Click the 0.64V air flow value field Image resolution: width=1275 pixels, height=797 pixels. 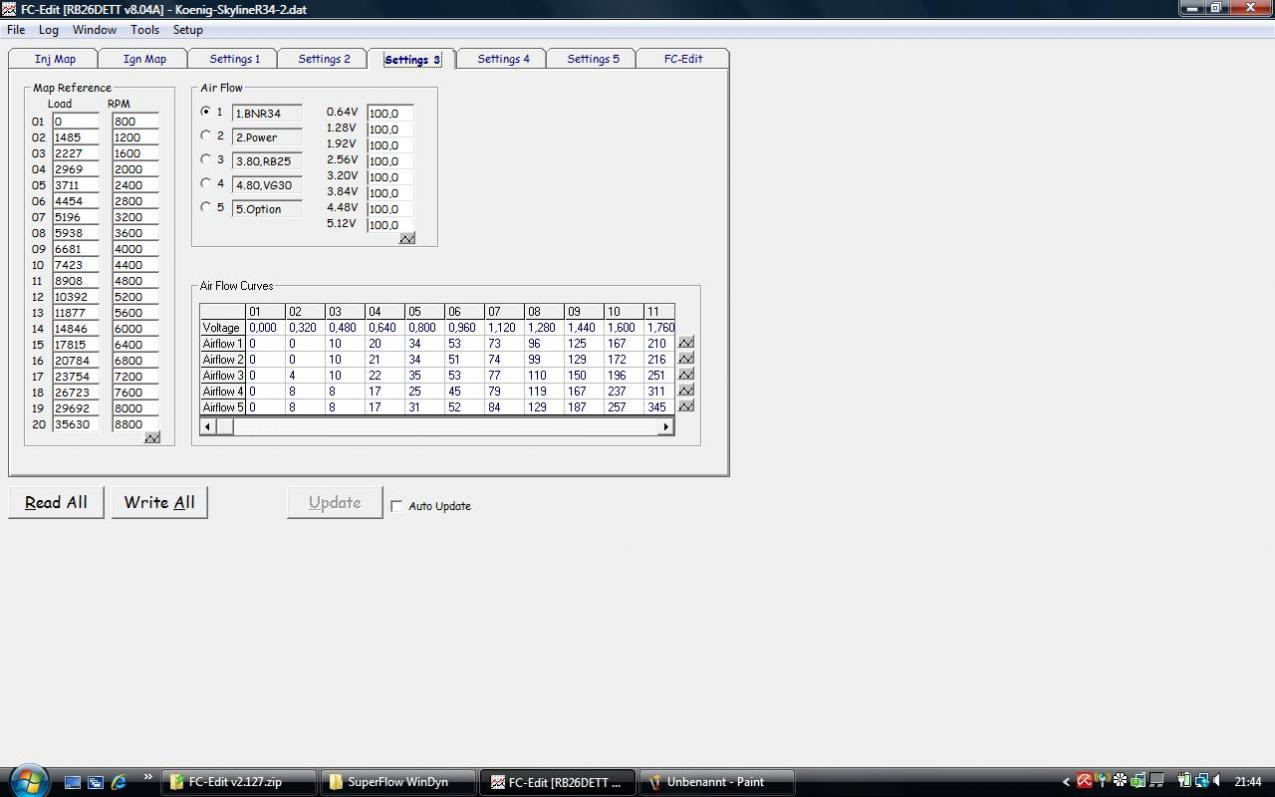pyautogui.click(x=389, y=113)
